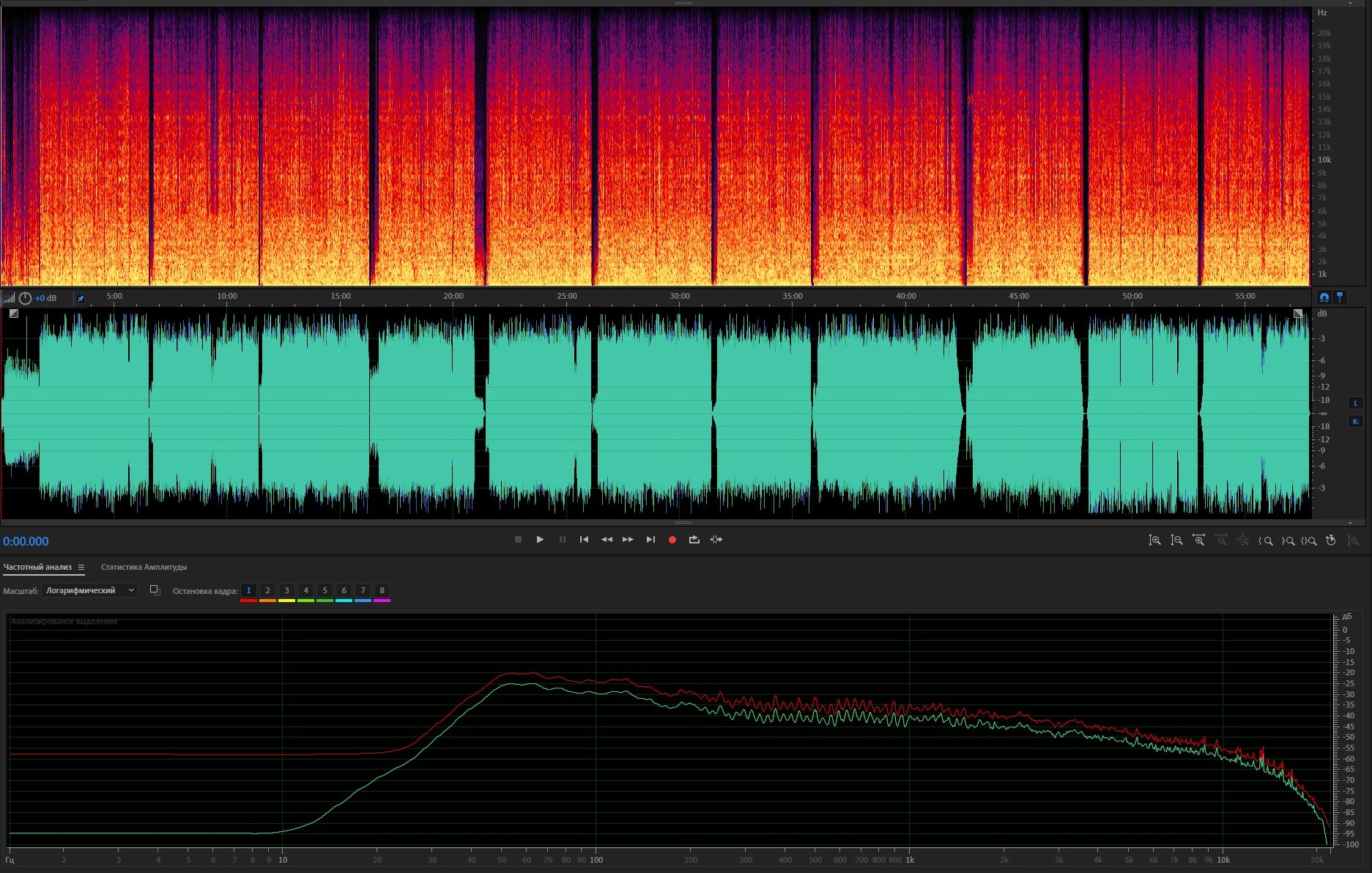Click the HUD volume bars icon
The height and width of the screenshot is (873, 1372).
point(10,298)
